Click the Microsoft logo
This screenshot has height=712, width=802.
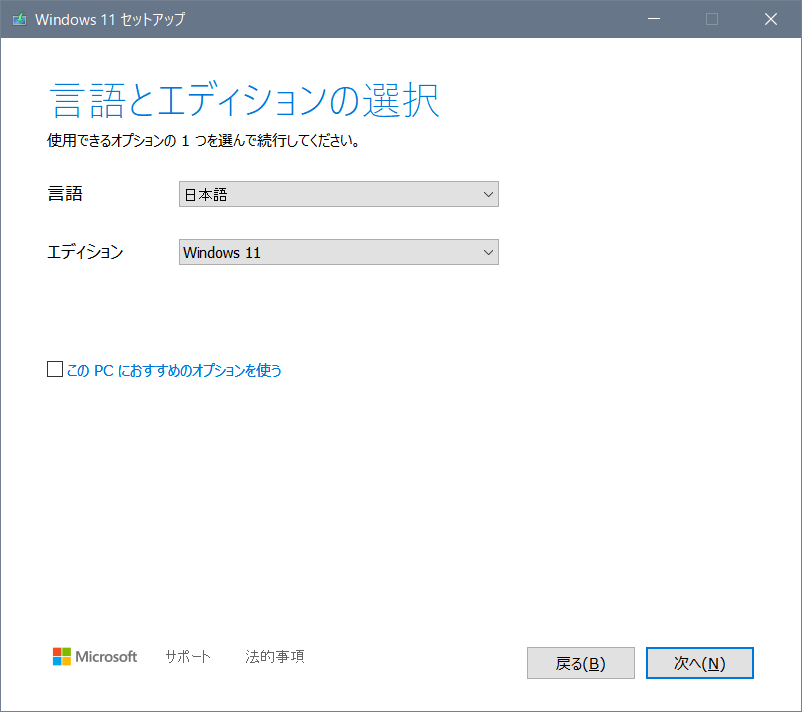(95, 656)
